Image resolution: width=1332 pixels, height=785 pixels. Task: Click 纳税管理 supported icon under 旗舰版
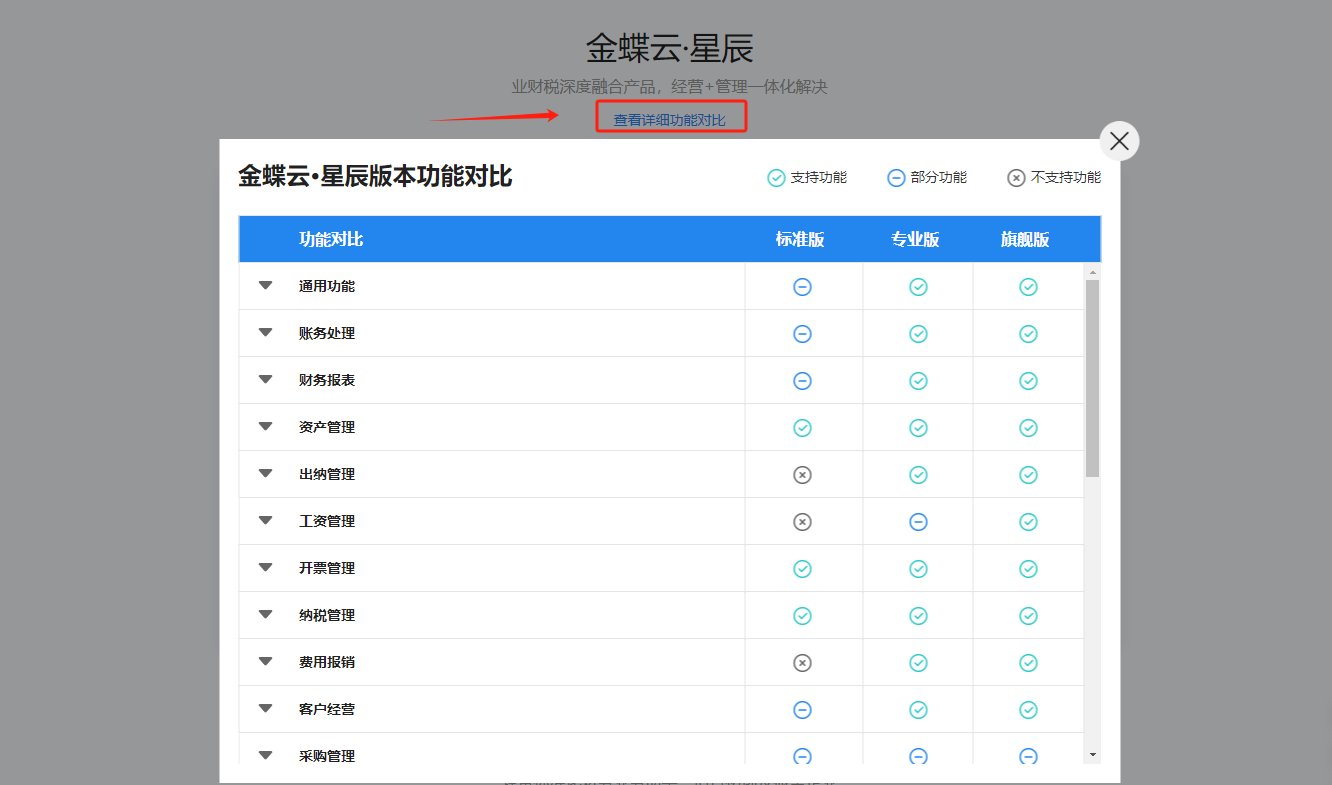point(1028,616)
